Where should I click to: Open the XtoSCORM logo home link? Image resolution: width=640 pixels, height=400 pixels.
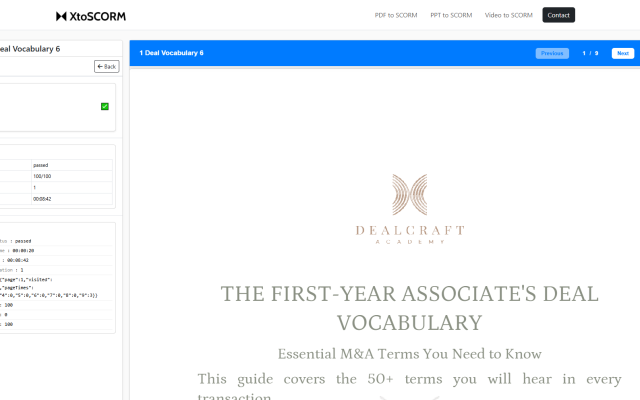coord(91,16)
